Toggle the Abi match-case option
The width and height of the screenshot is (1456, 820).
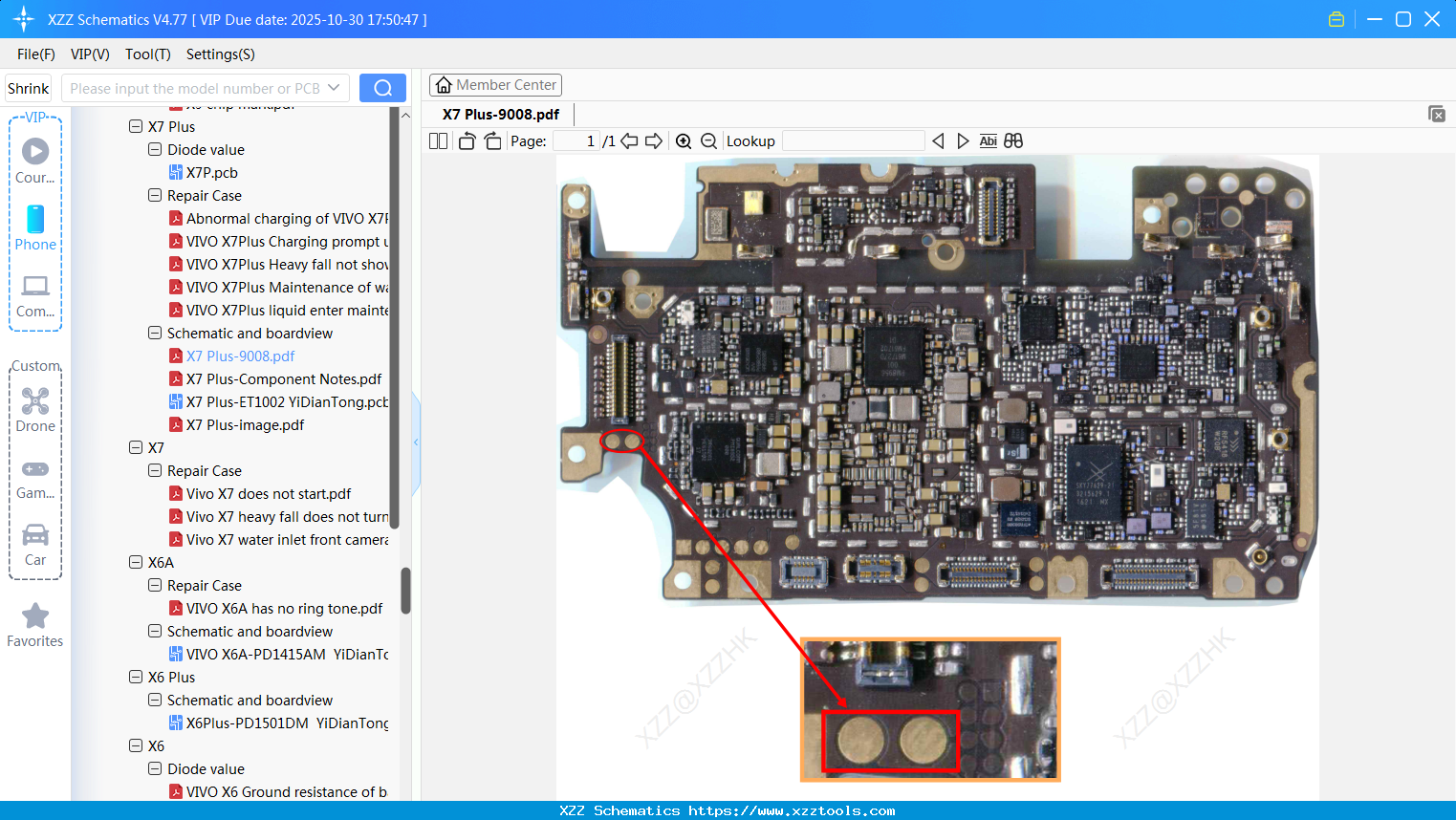pos(988,141)
